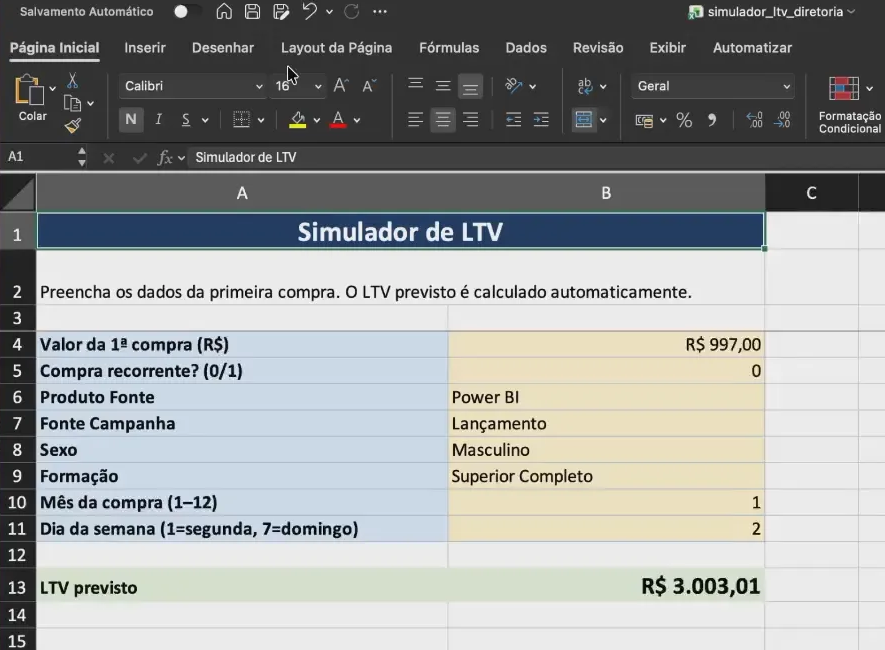This screenshot has width=885, height=650.
Task: Click the Copy icon
Action: click(72, 103)
